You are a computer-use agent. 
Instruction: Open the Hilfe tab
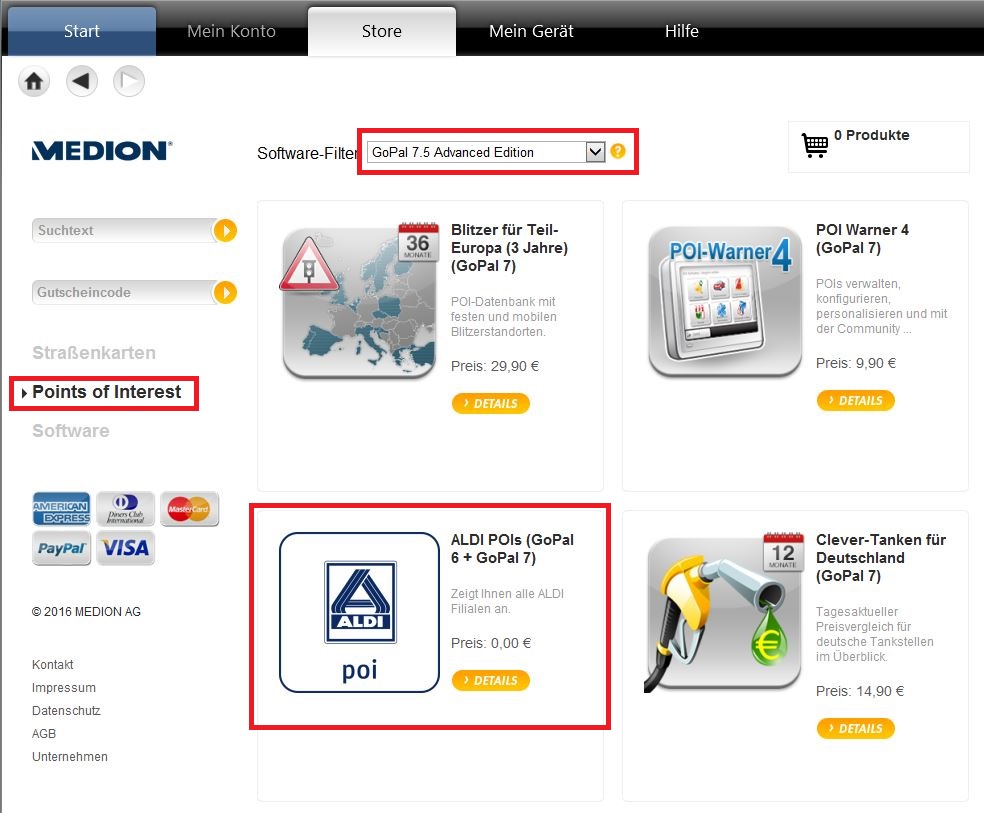[682, 31]
